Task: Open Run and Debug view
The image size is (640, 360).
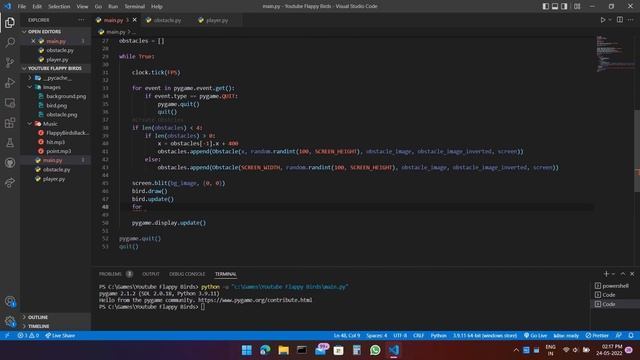Action: tap(10, 82)
